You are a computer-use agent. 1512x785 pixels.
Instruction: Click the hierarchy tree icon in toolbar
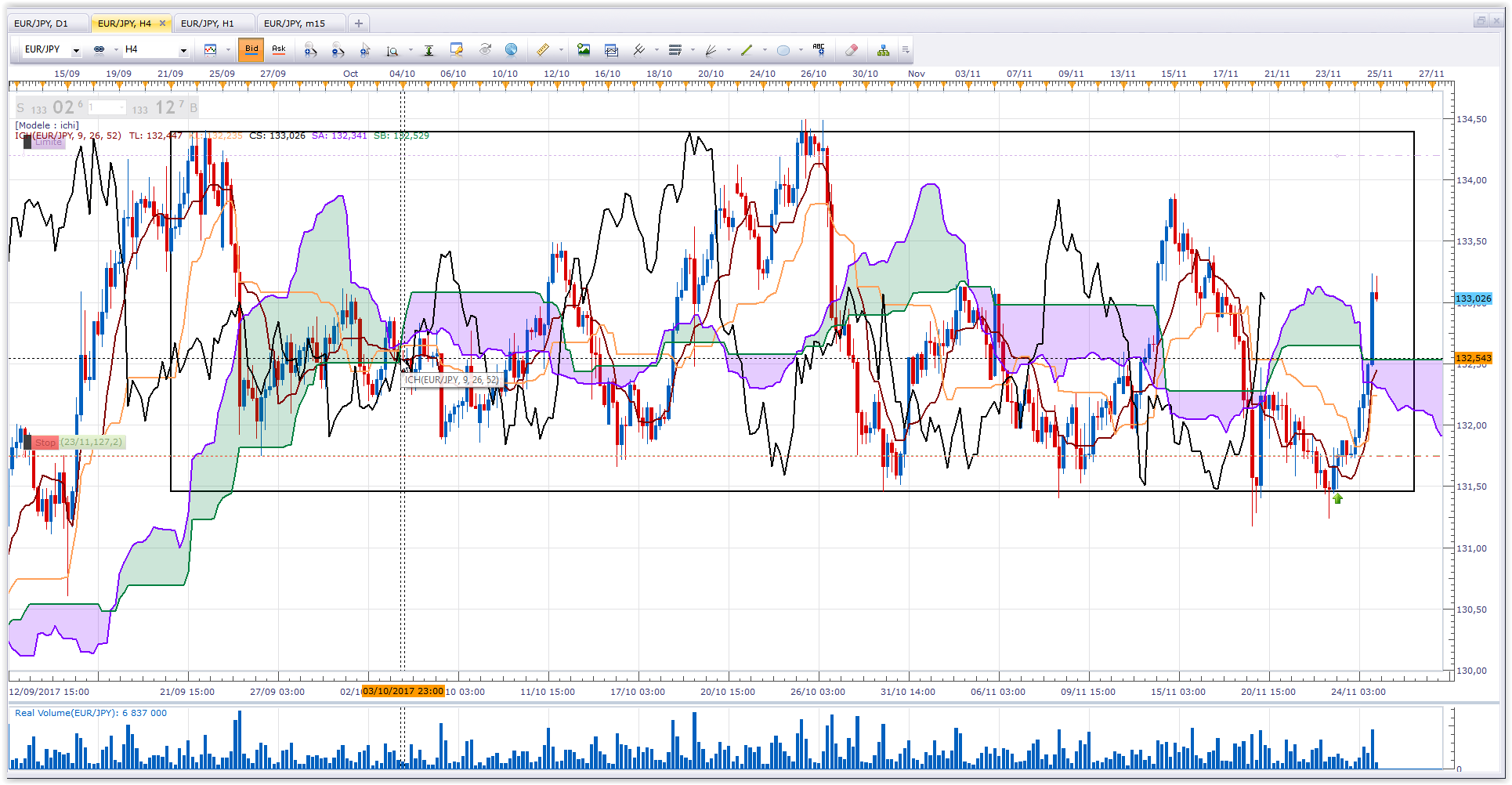tap(884, 49)
